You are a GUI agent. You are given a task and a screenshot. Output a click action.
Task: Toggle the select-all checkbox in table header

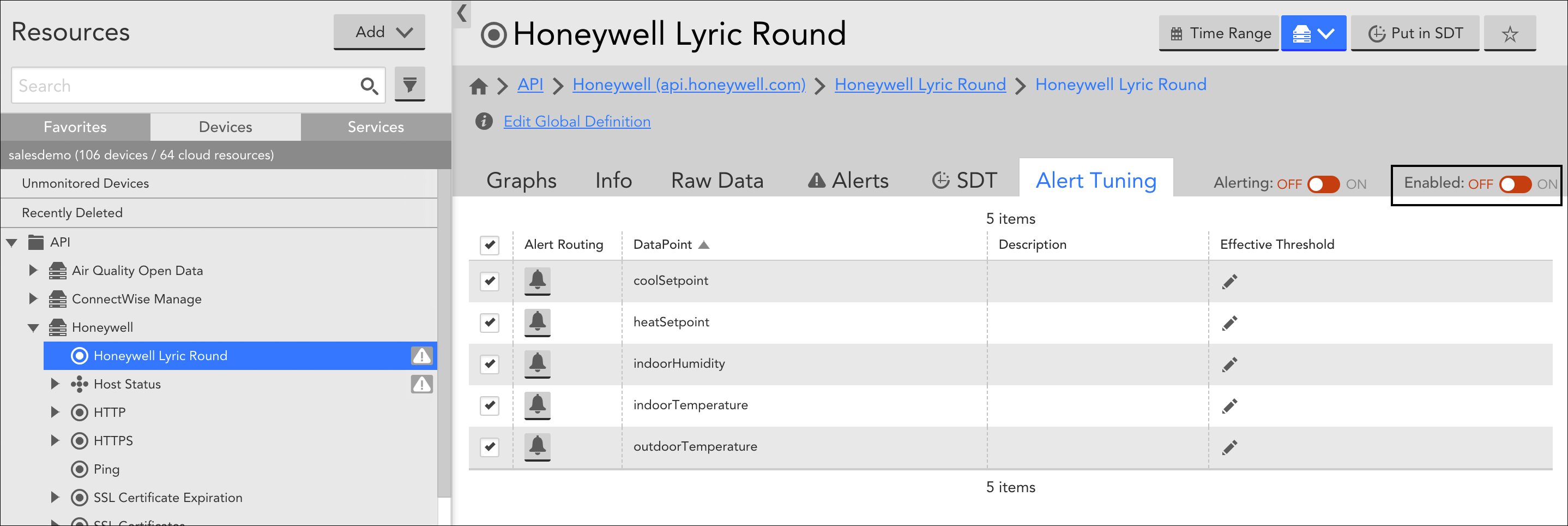(490, 245)
